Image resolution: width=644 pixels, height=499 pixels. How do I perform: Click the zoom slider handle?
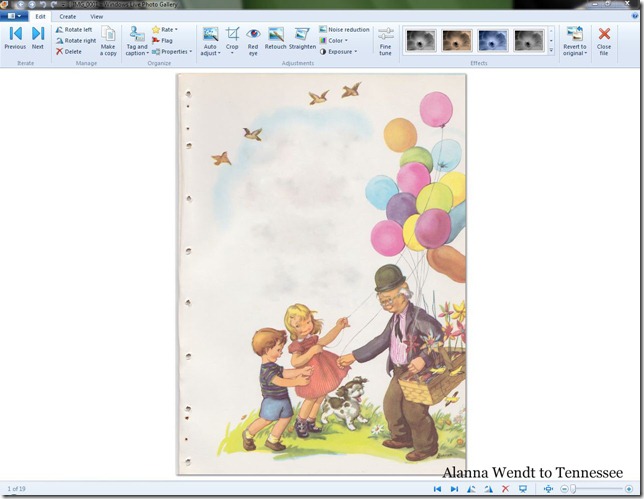coord(573,489)
